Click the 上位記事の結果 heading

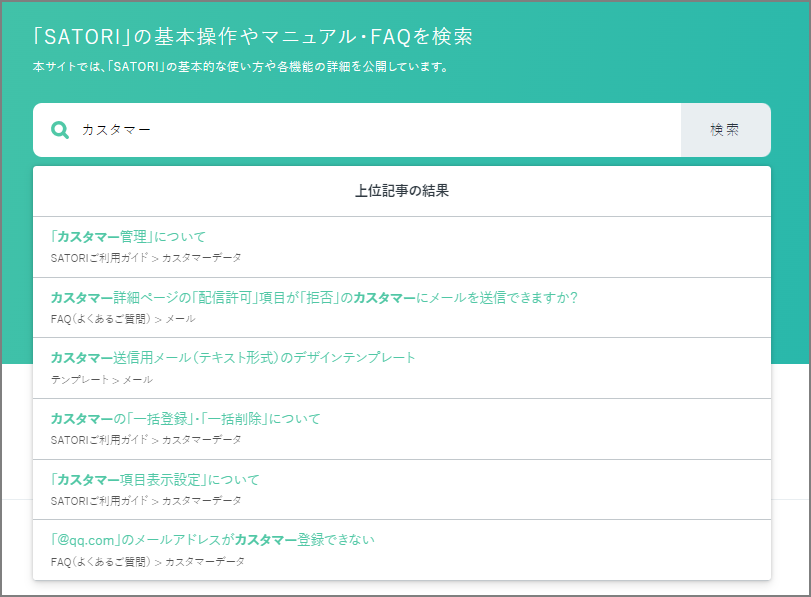(402, 191)
